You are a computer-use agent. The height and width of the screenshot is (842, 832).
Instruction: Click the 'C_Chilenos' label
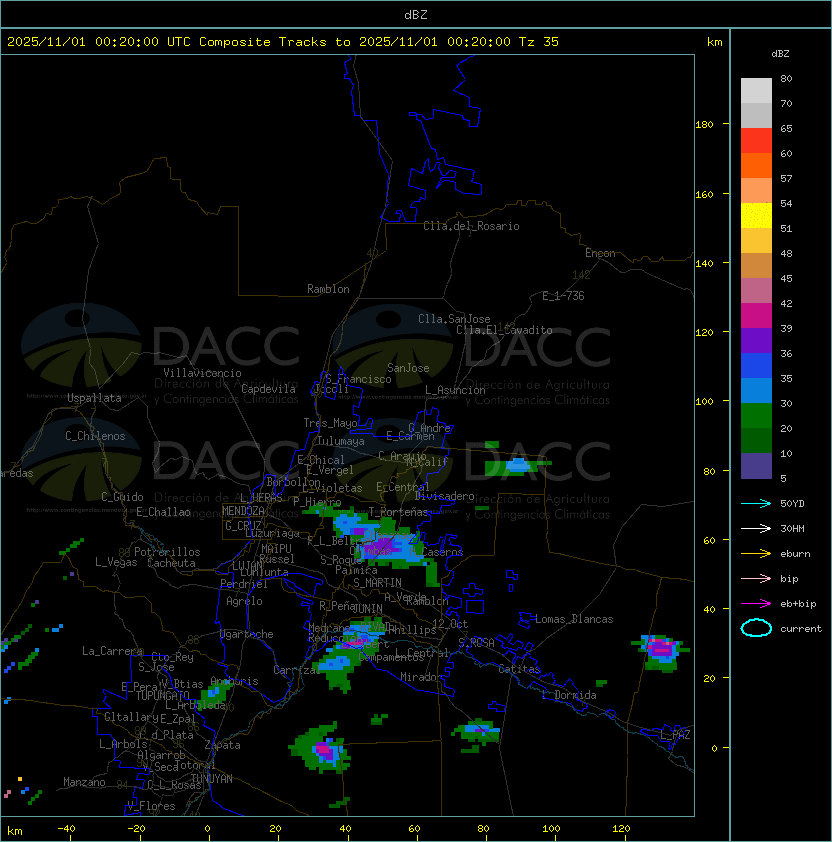coord(95,436)
